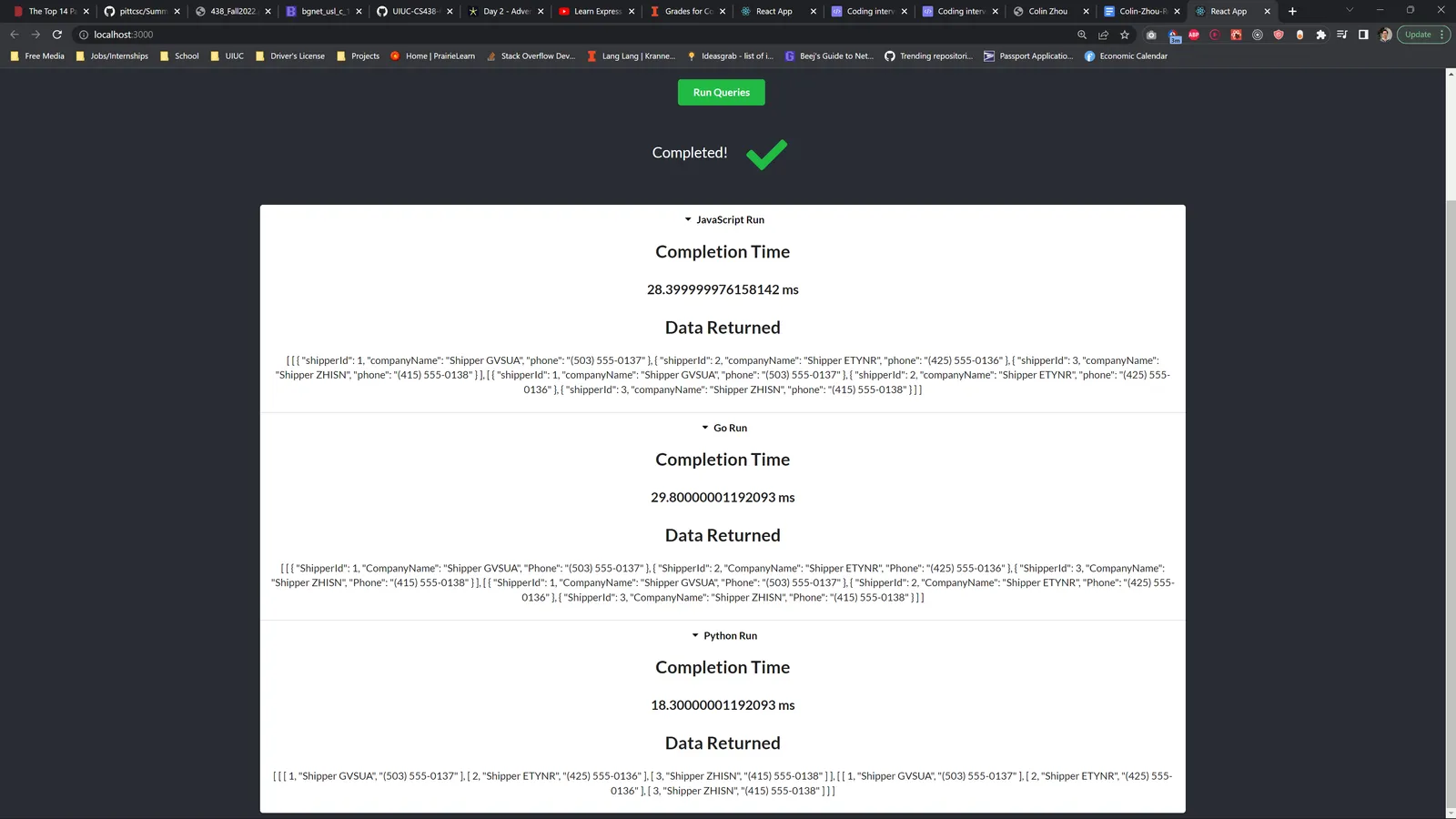Open the Jobs/Internships bookmarks folder
The width and height of the screenshot is (1456, 819).
112,56
